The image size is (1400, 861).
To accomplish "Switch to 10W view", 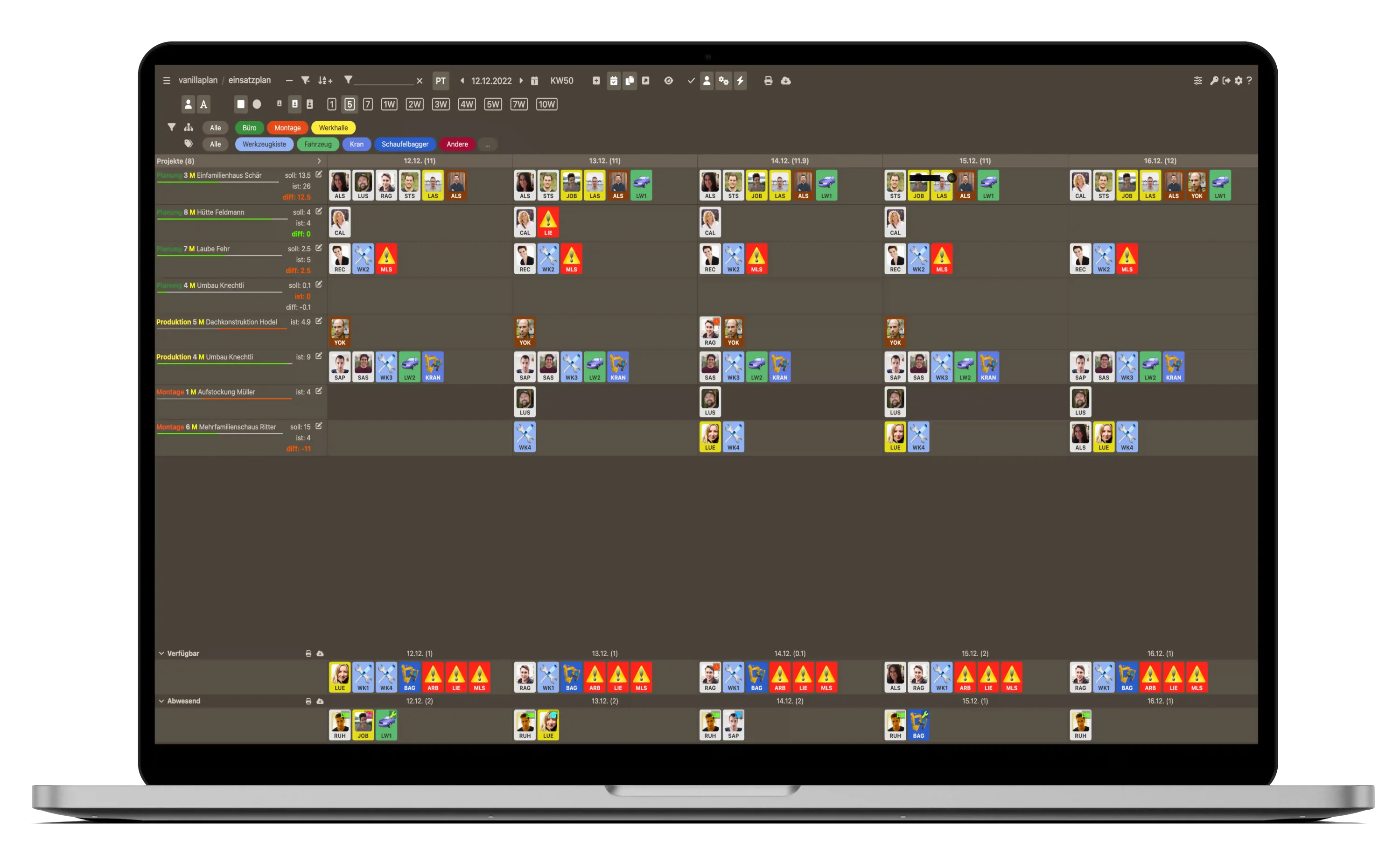I will 547,104.
